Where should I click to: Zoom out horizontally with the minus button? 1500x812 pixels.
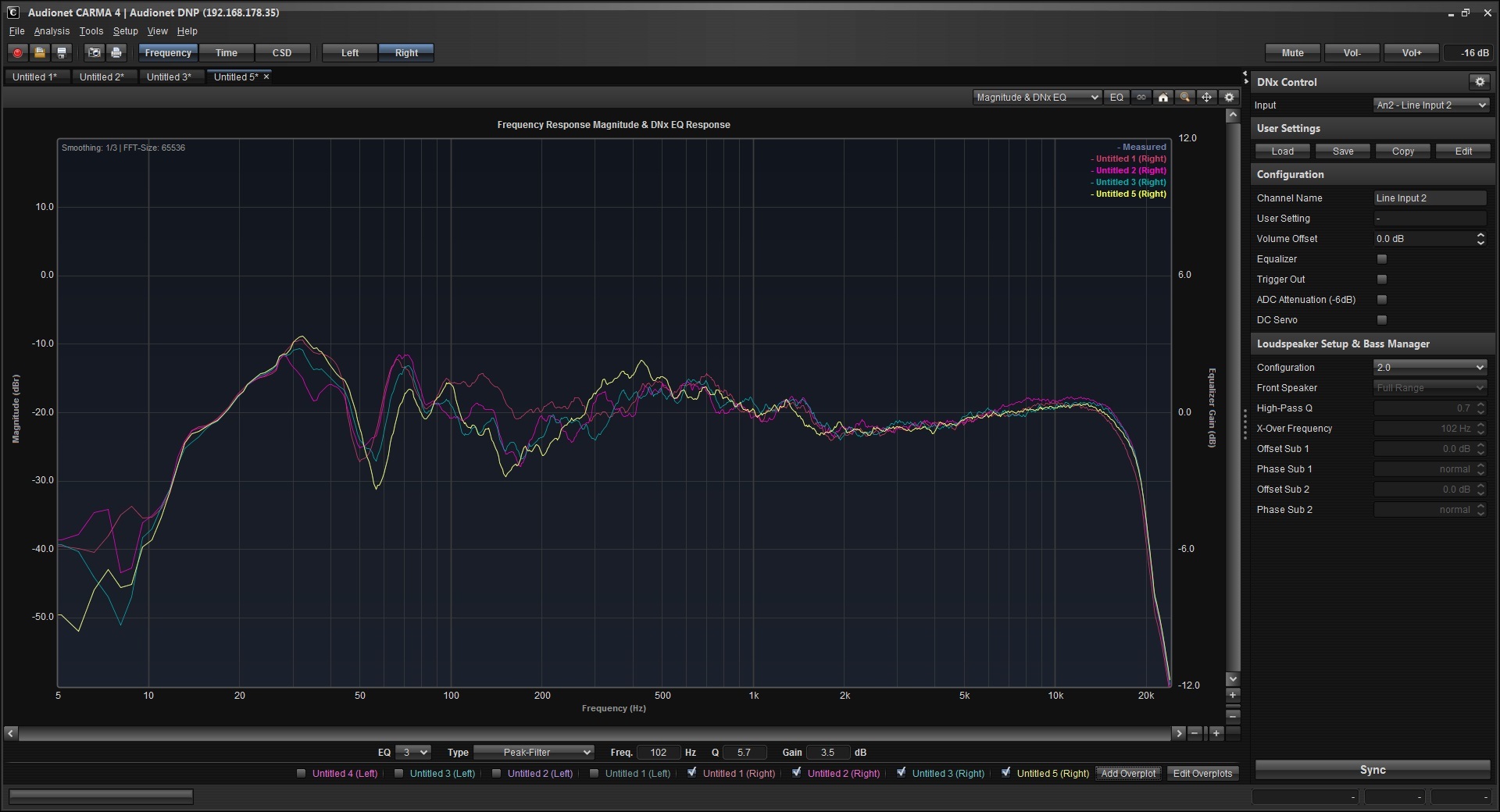1195,733
